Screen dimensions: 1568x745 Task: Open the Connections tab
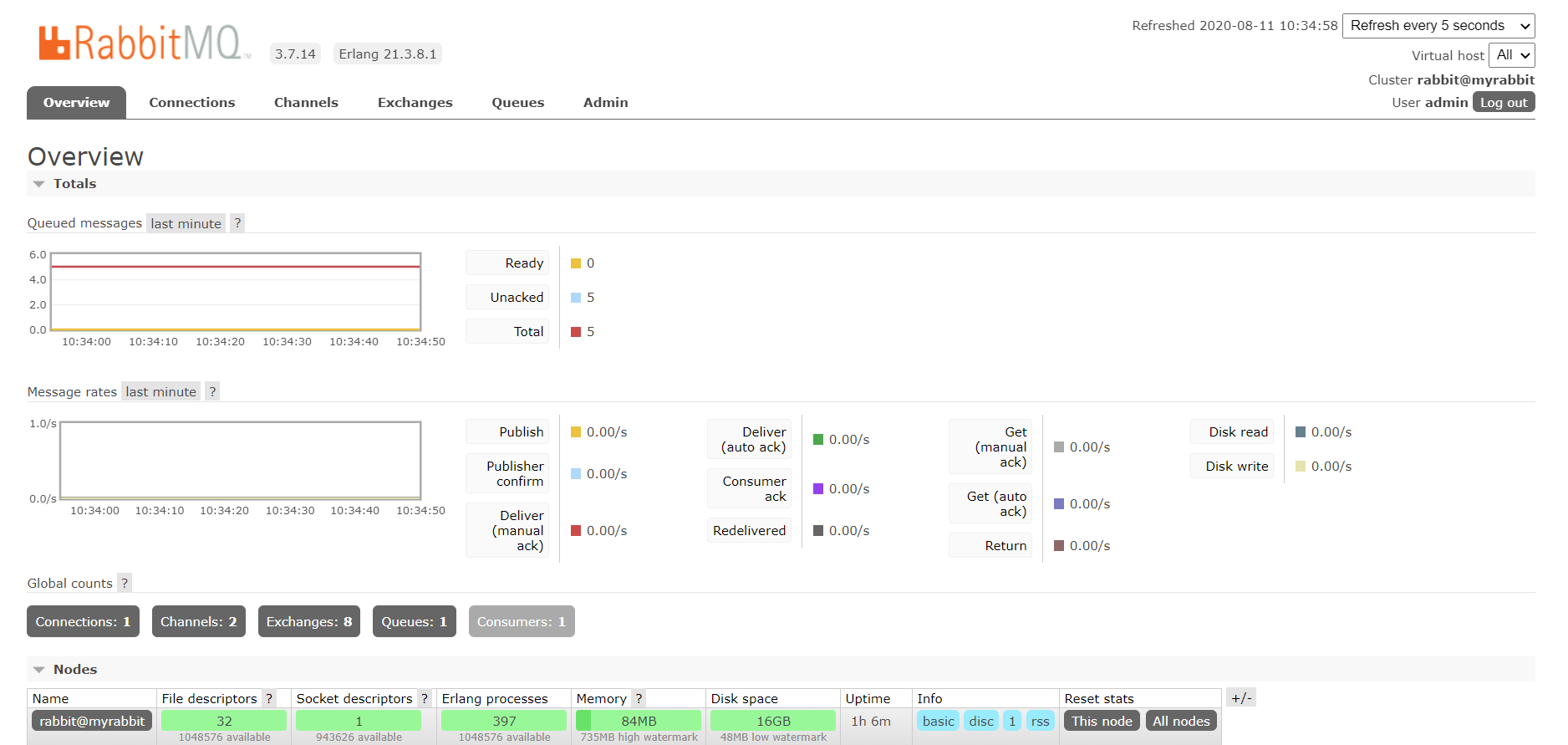[192, 103]
